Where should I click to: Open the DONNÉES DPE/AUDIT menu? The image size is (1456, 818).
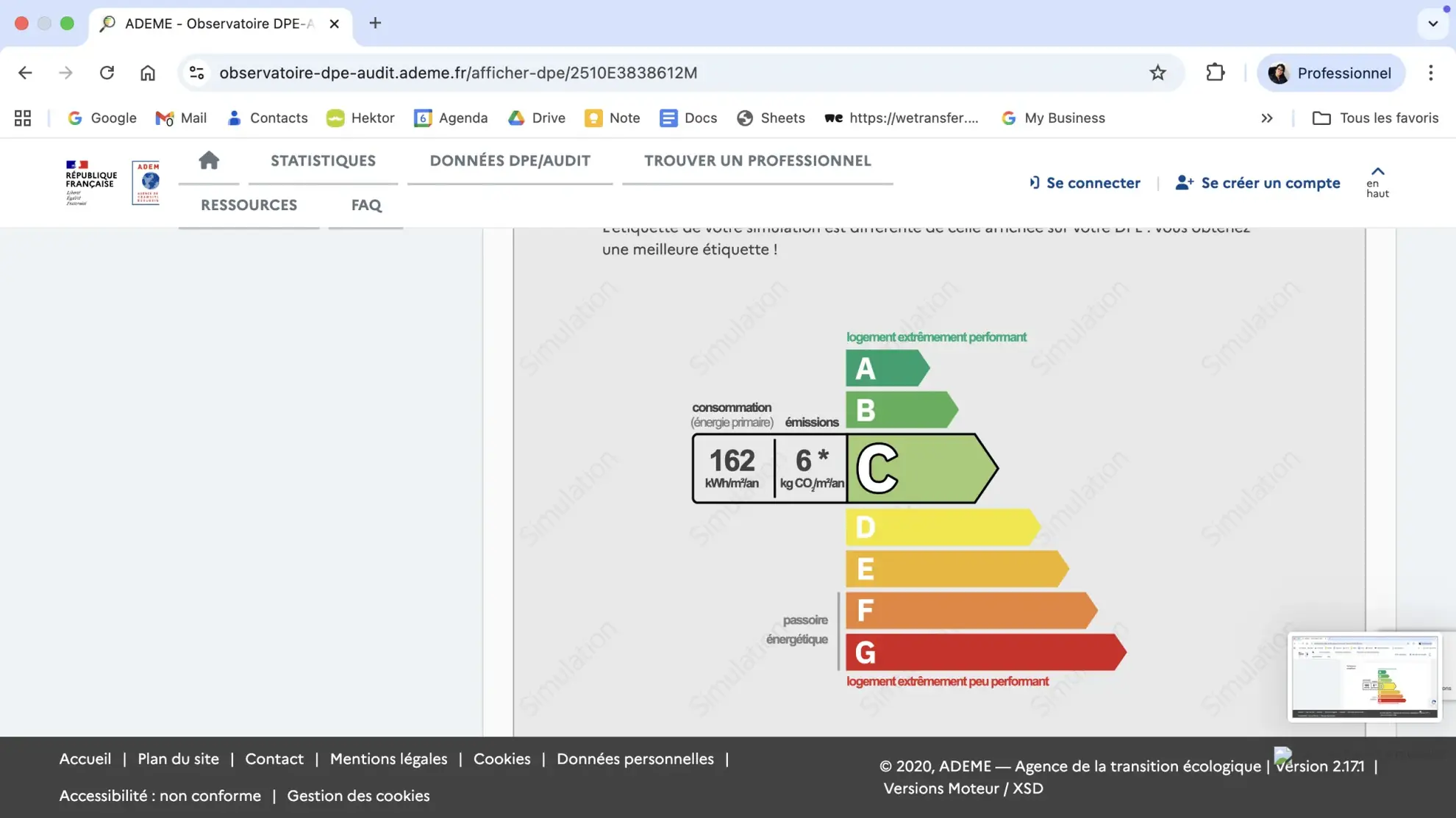(x=510, y=160)
